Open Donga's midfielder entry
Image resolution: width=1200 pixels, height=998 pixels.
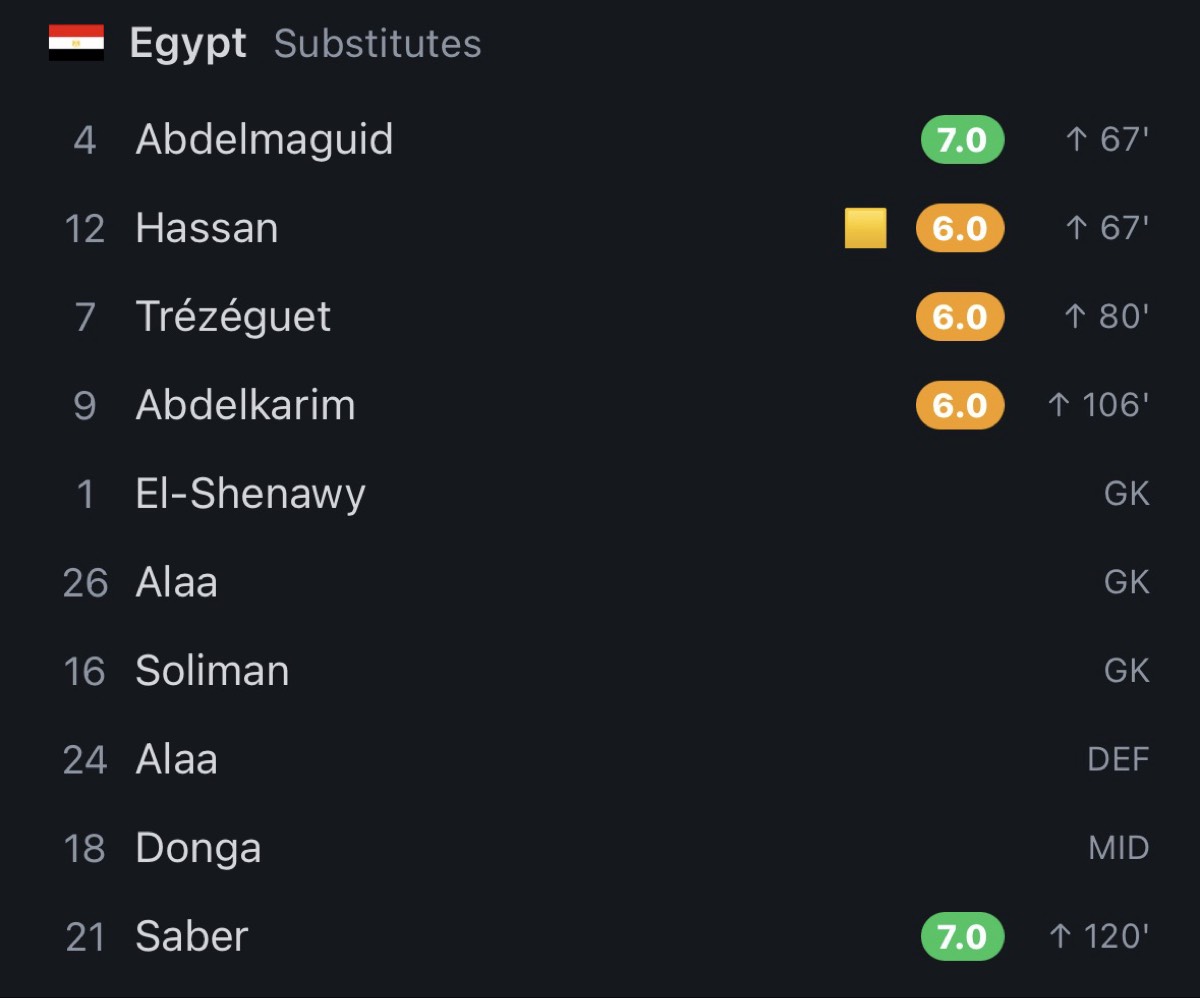pos(600,848)
